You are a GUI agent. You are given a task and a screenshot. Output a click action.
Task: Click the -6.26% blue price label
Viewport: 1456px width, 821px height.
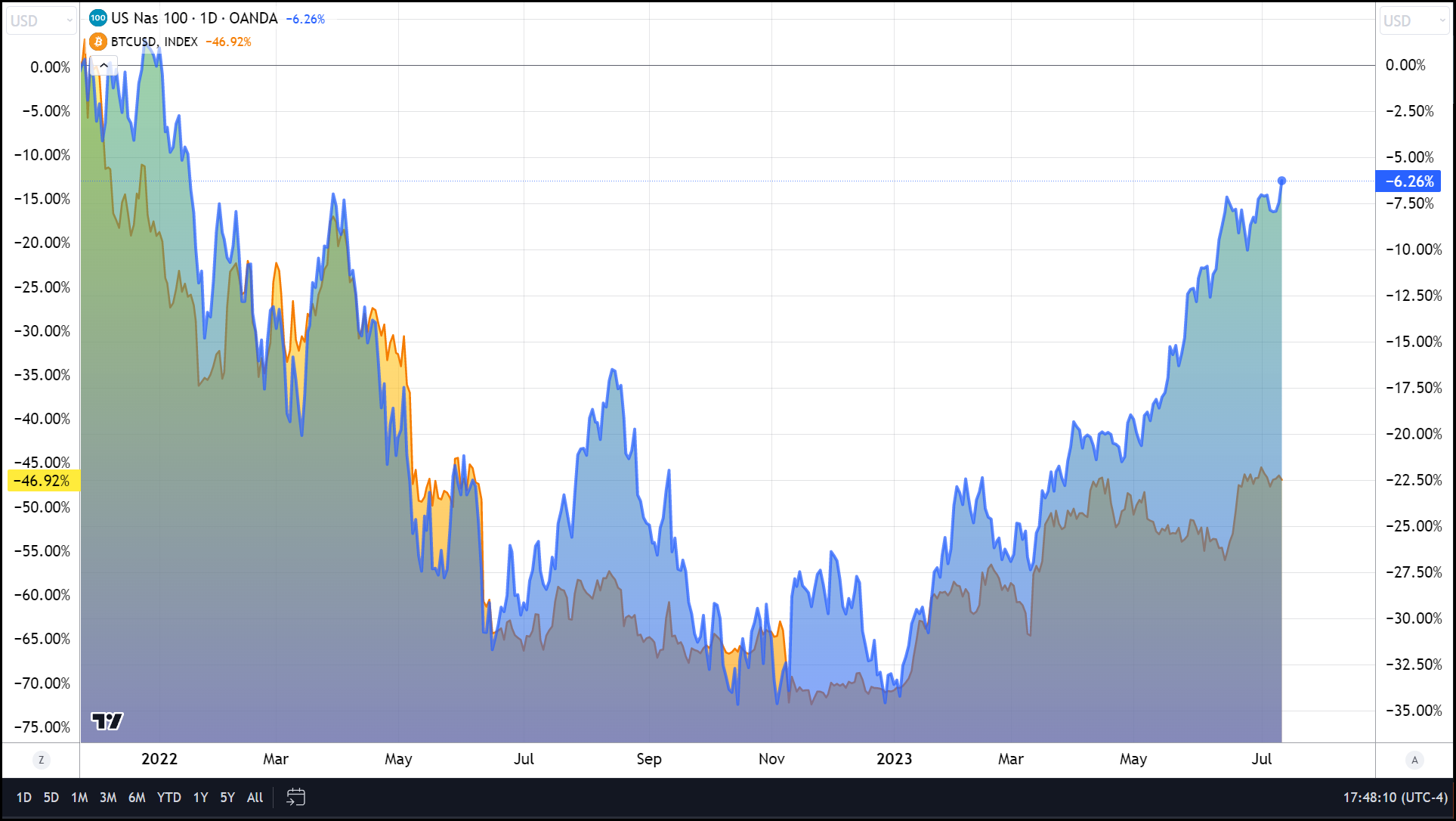pyautogui.click(x=1408, y=181)
